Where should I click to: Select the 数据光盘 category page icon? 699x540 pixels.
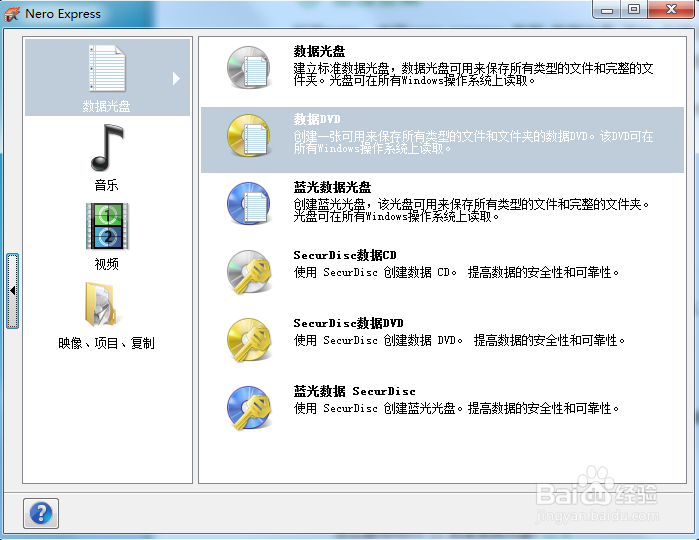coord(107,68)
